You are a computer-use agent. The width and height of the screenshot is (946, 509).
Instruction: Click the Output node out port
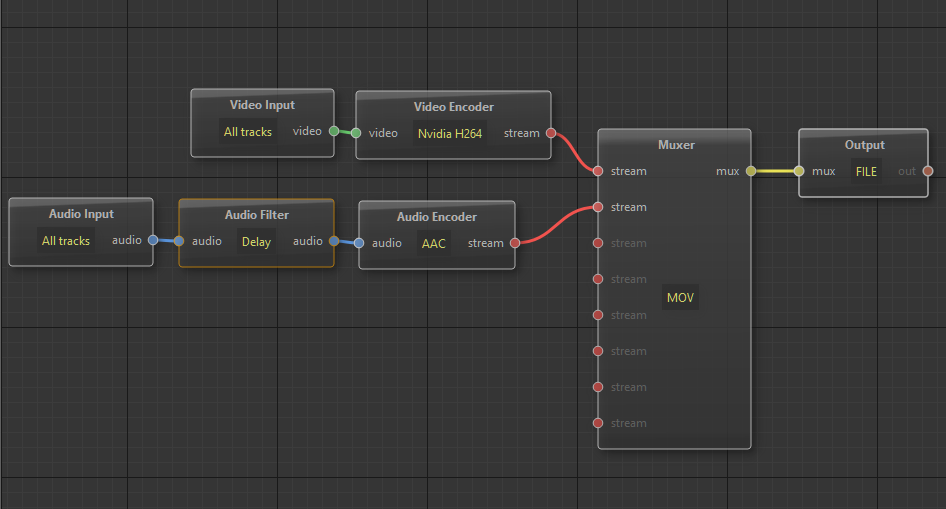pyautogui.click(x=927, y=171)
